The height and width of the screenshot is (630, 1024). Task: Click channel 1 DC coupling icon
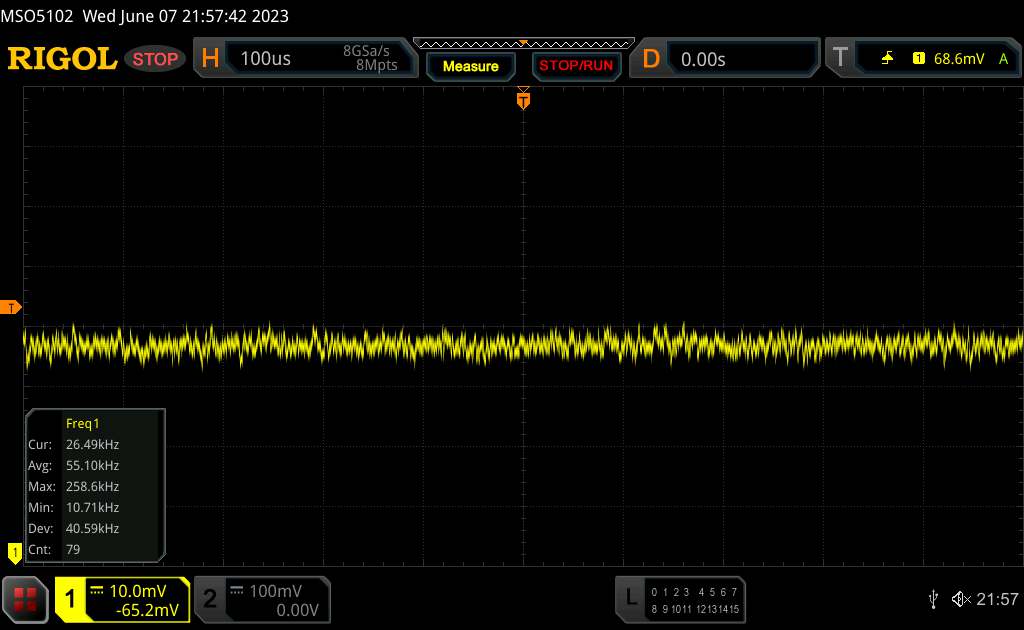[97, 590]
